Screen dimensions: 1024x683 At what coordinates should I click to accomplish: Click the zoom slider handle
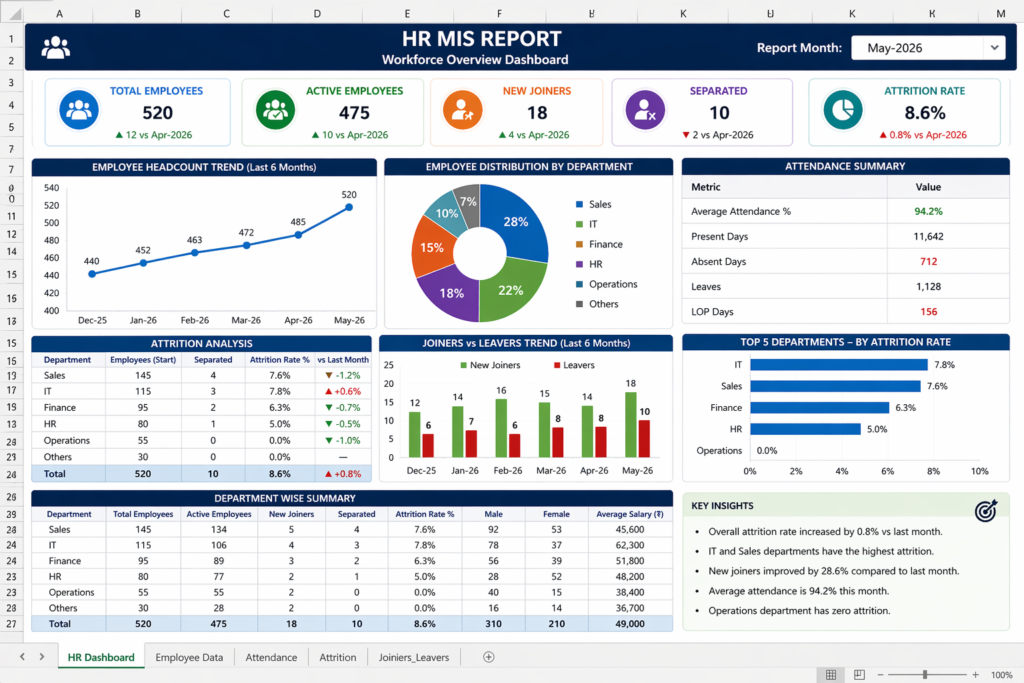click(925, 675)
